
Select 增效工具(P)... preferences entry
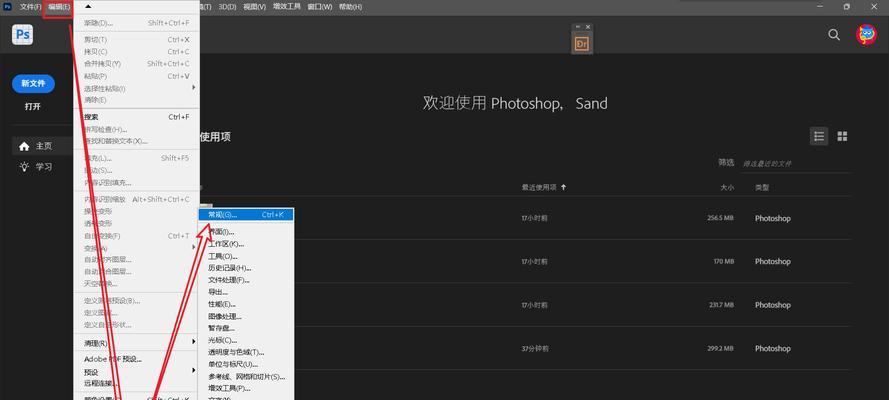point(245,389)
